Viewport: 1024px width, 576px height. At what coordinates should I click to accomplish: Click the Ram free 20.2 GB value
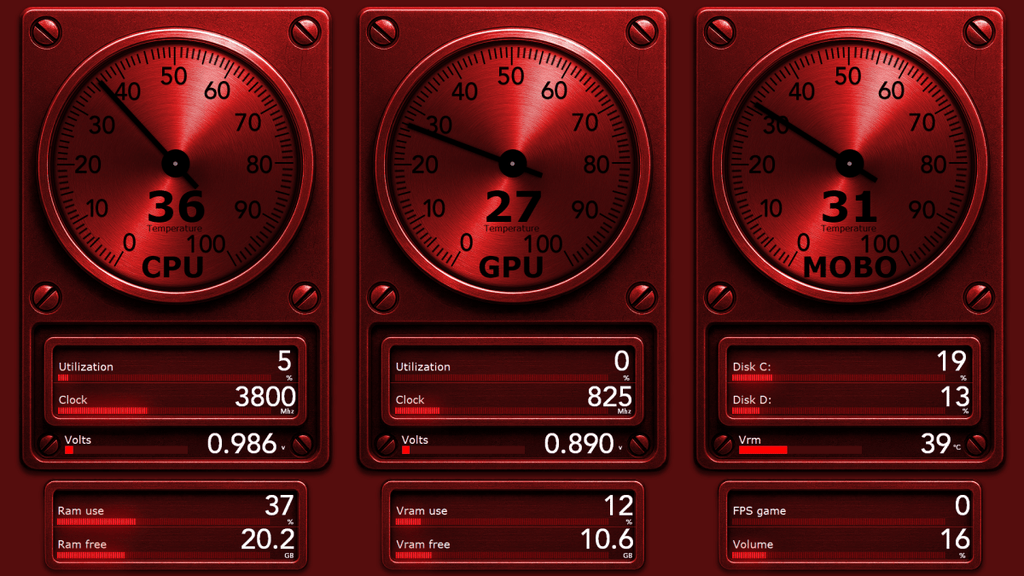click(268, 540)
